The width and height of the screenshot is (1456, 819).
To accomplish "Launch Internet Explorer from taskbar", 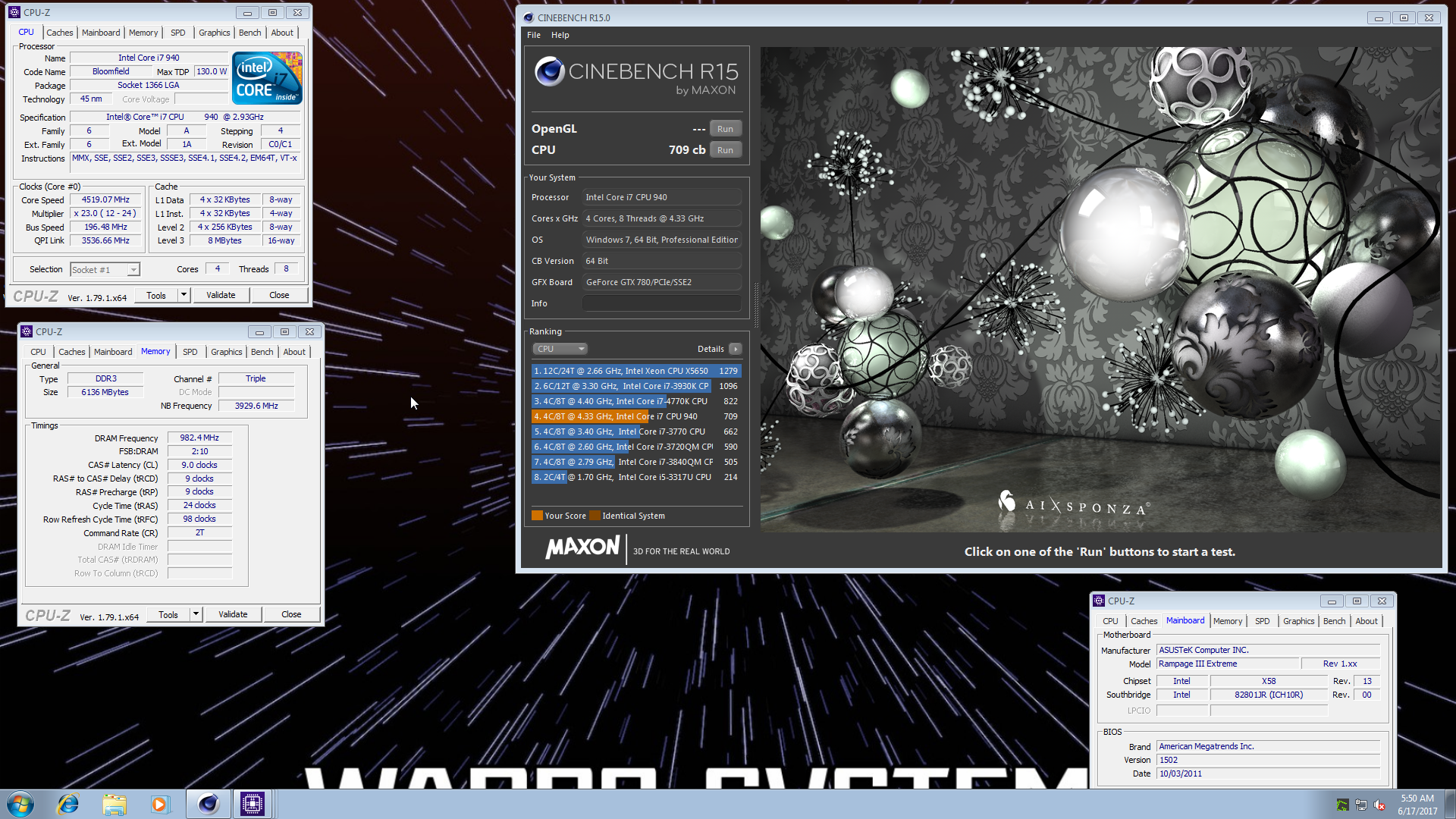I will pos(68,804).
